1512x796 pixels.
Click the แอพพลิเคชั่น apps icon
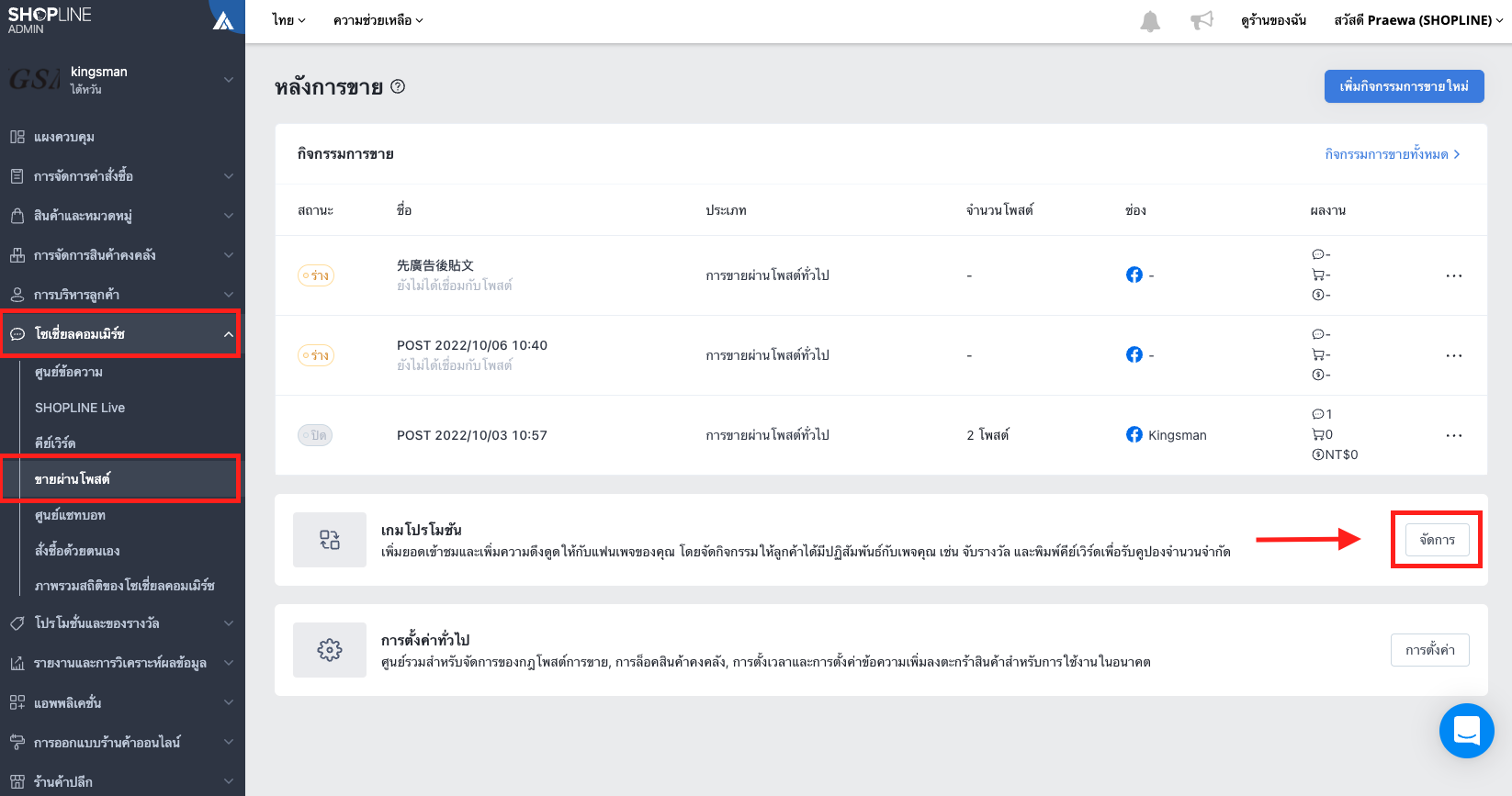click(17, 702)
